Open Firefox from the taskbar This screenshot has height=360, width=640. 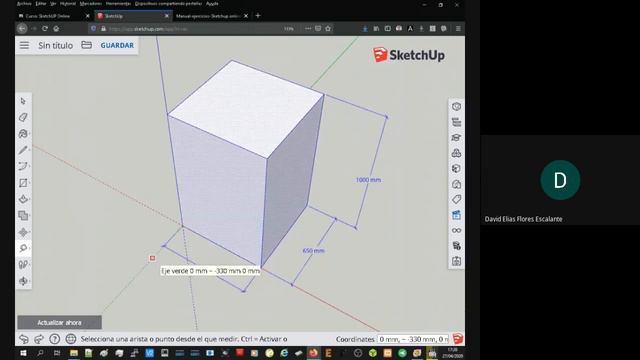[x=313, y=353]
